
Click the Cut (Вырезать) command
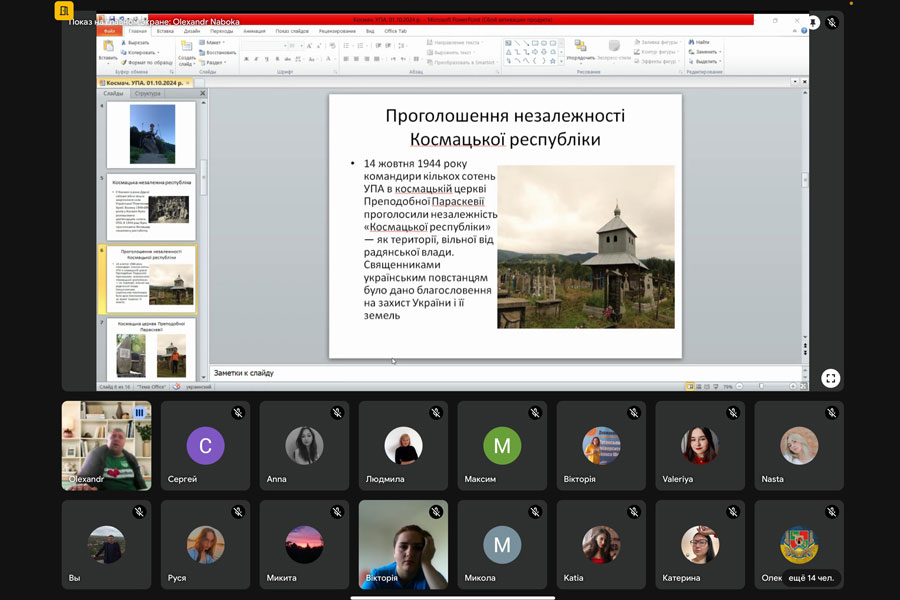(137, 43)
